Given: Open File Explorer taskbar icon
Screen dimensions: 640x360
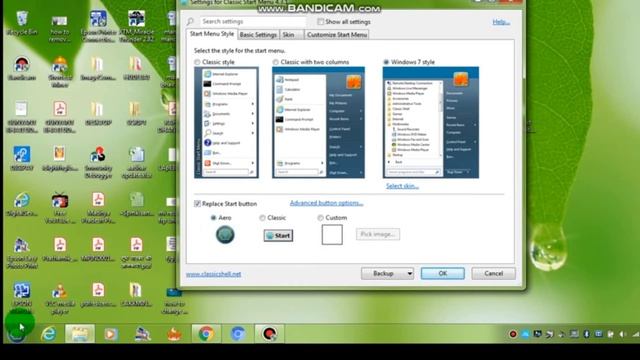Looking at the screenshot, I should (80, 333).
